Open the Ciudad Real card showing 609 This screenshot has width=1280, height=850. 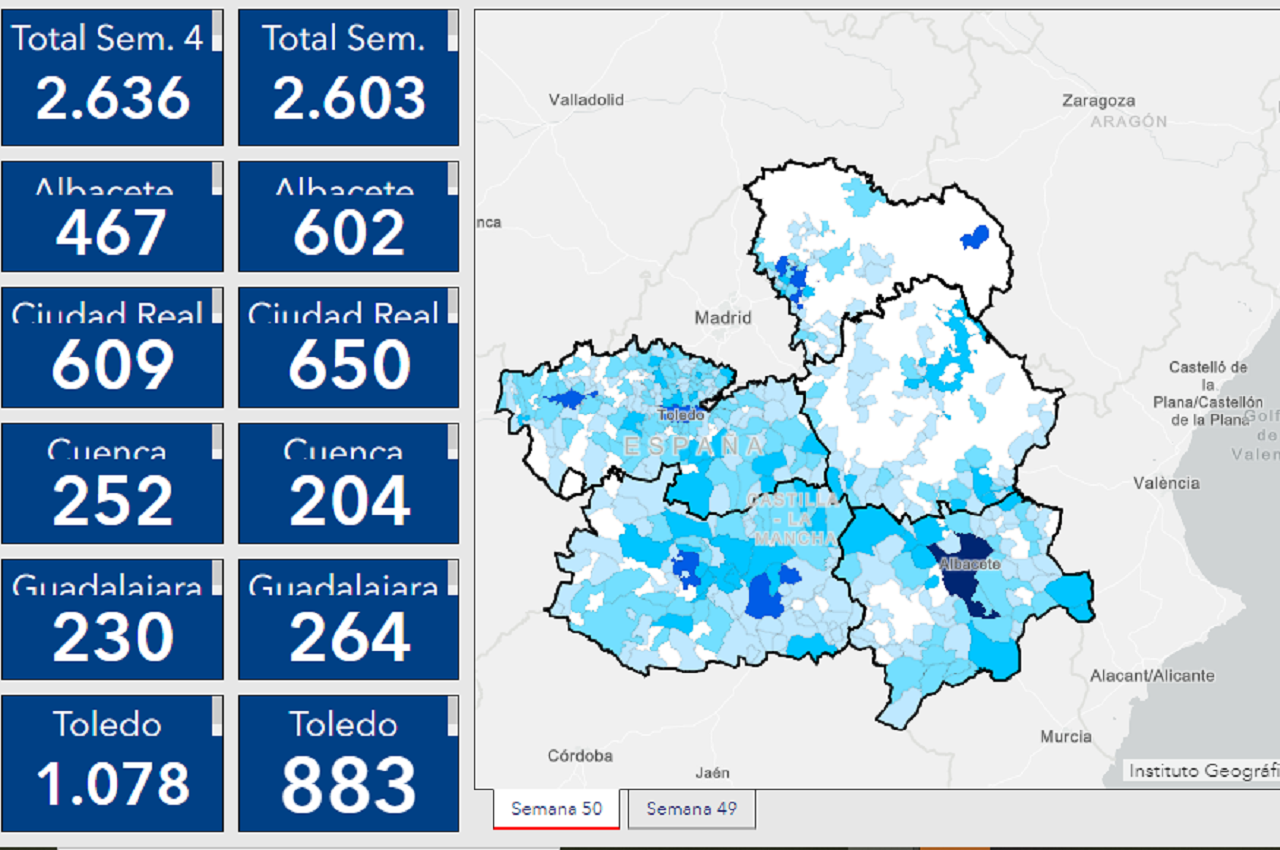pos(112,348)
